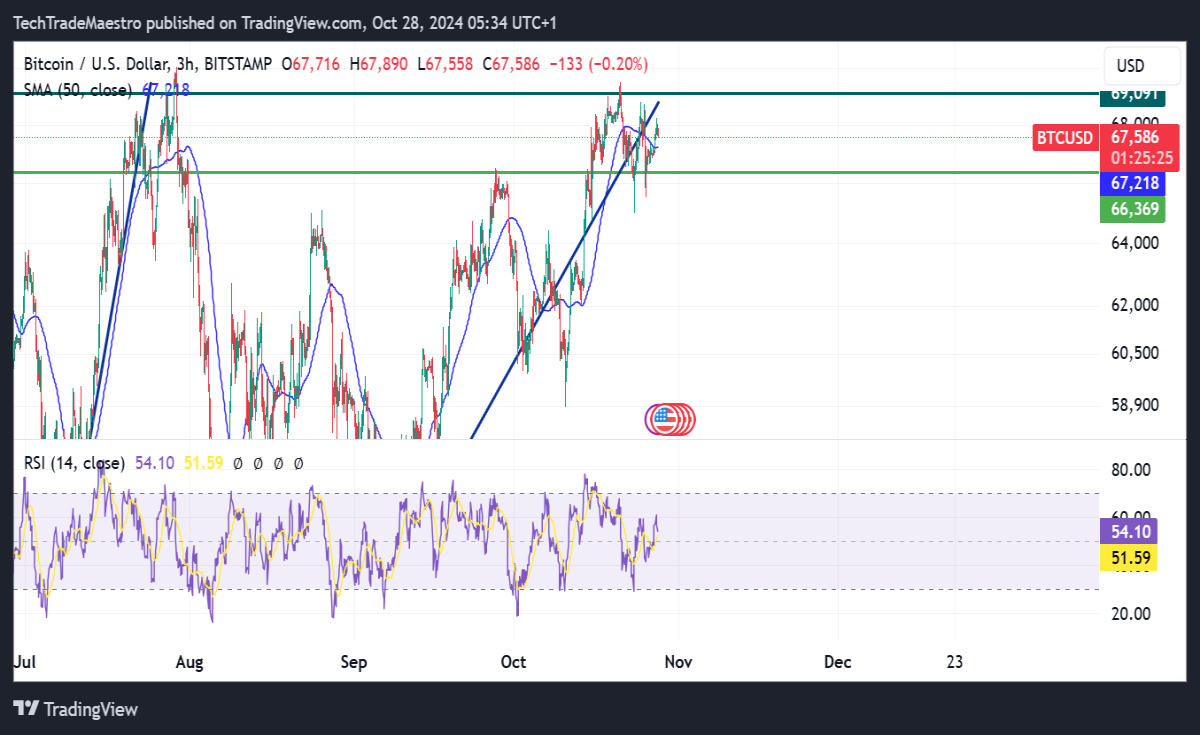Viewport: 1200px width, 735px height.
Task: Click the Nov label on time axis
Action: (x=678, y=662)
